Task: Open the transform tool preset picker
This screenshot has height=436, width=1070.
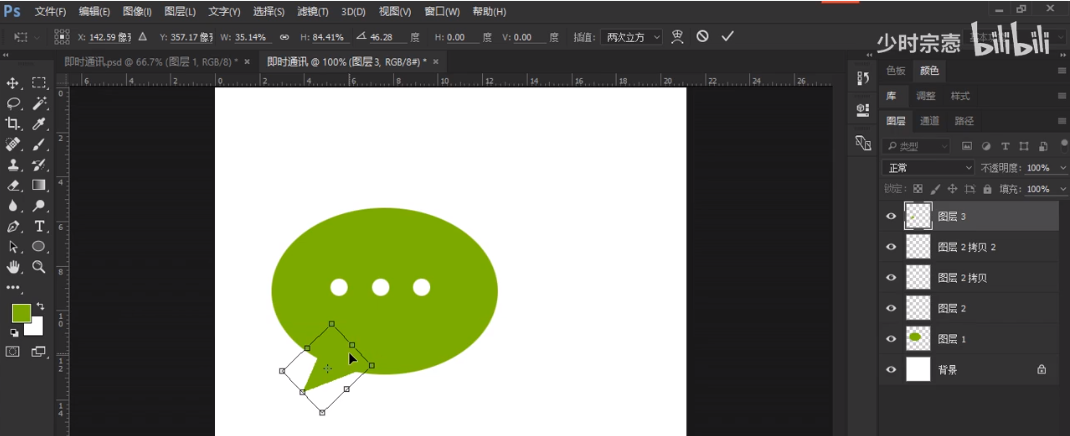Action: (26, 37)
